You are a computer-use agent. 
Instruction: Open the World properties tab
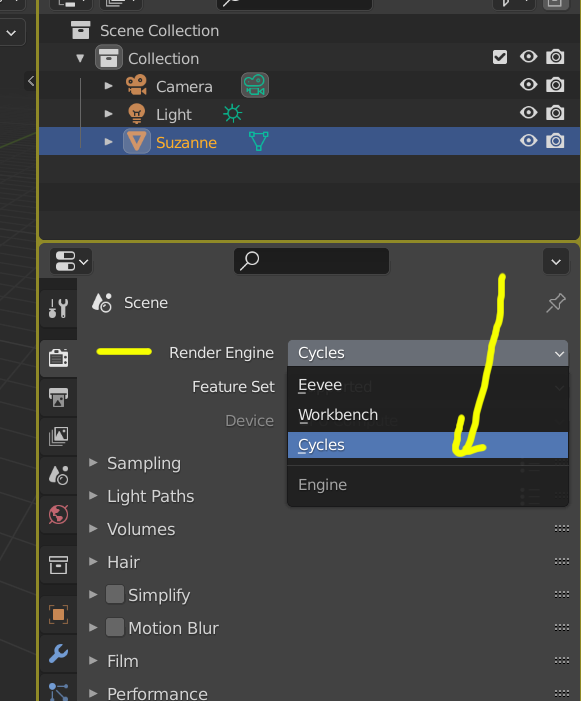point(59,514)
